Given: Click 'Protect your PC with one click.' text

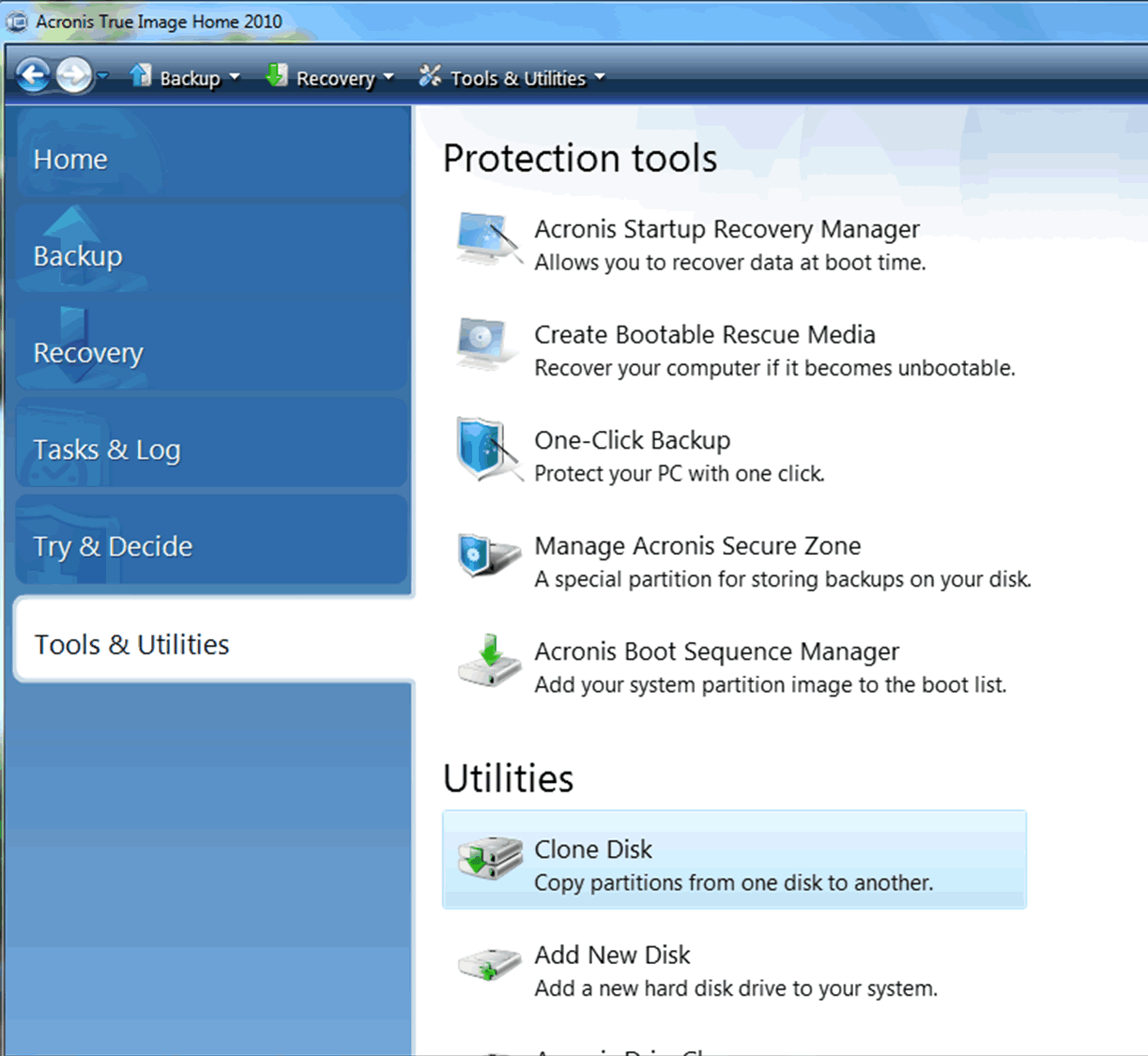Looking at the screenshot, I should point(680,474).
